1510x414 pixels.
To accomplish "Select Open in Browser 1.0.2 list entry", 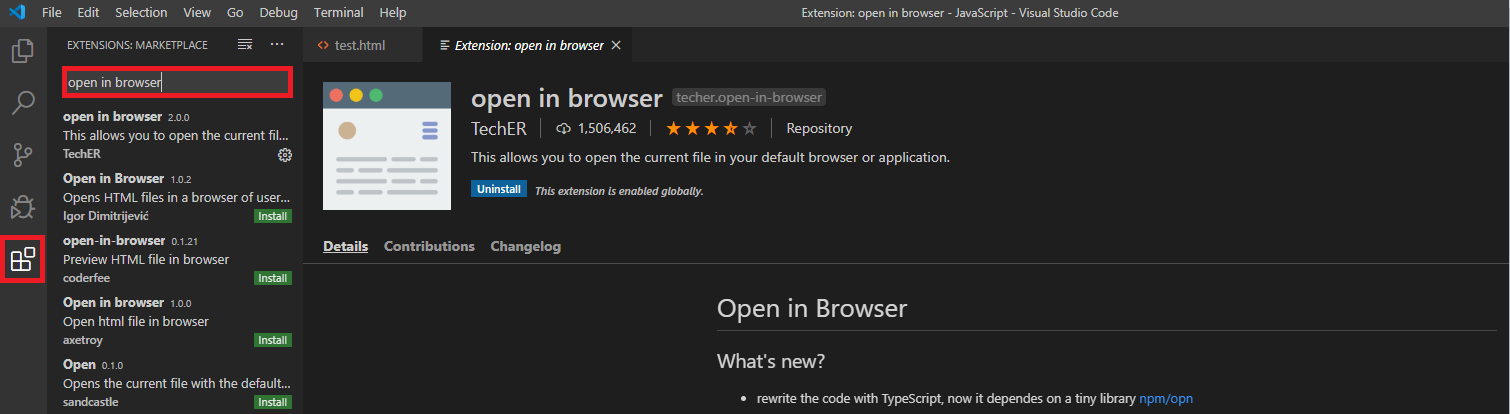I will 176,197.
